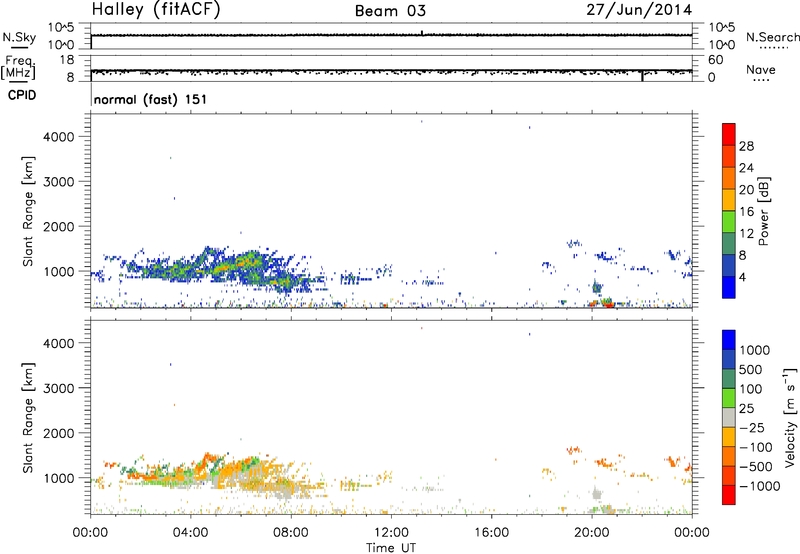
Task: Select the 'N.Search' legend label
Action: tap(772, 37)
